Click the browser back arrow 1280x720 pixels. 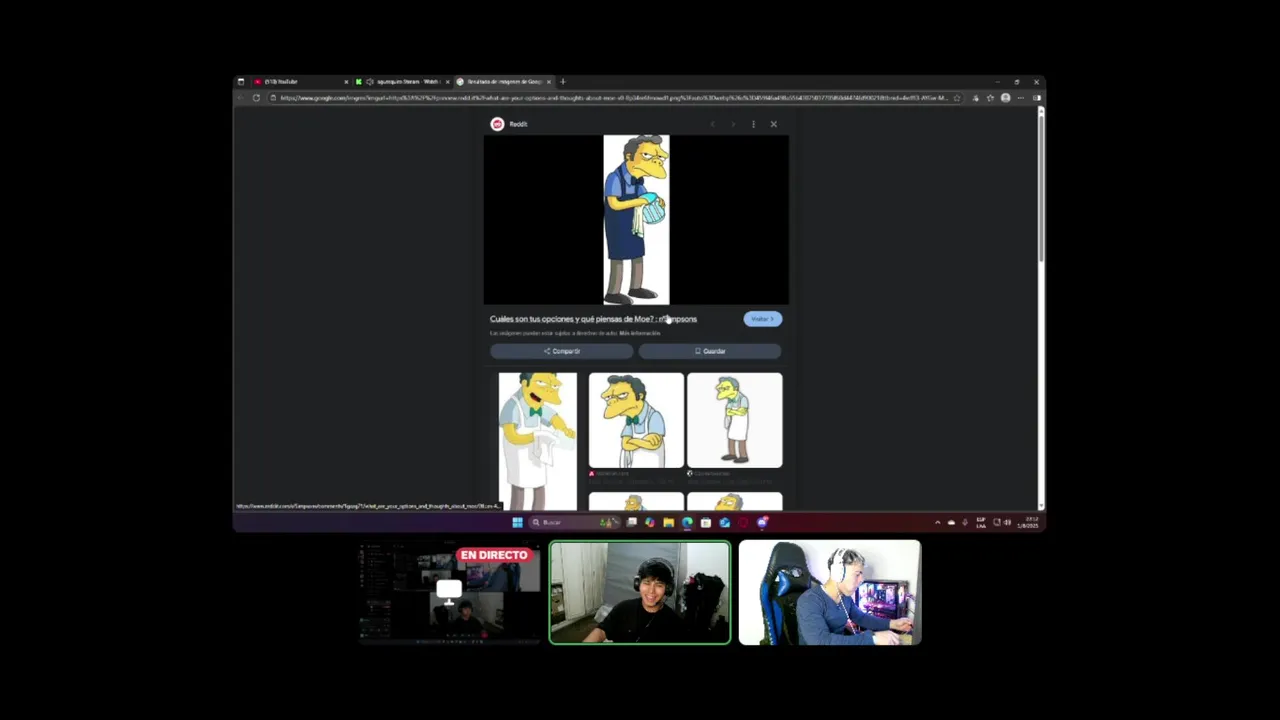[240, 98]
